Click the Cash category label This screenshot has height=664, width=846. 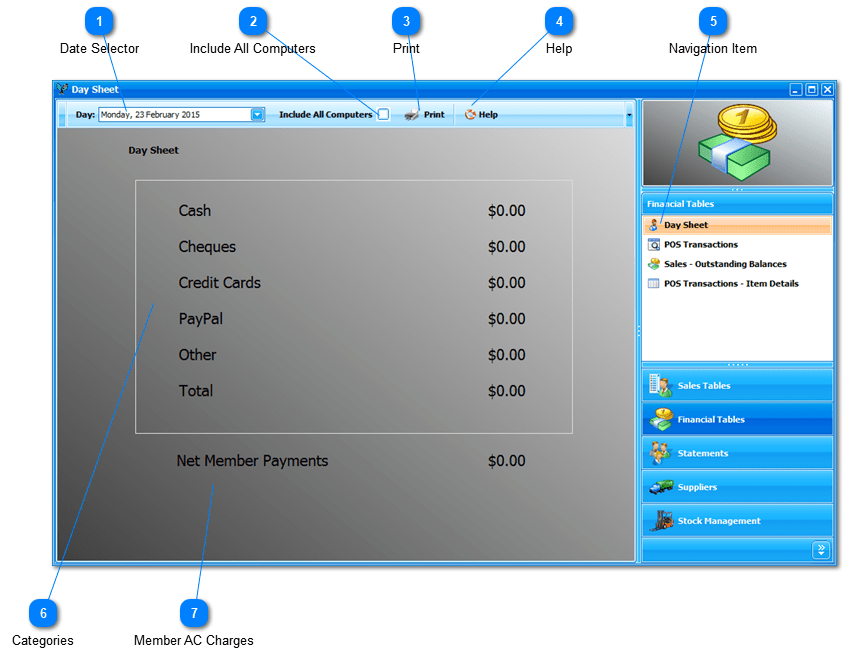click(x=195, y=210)
